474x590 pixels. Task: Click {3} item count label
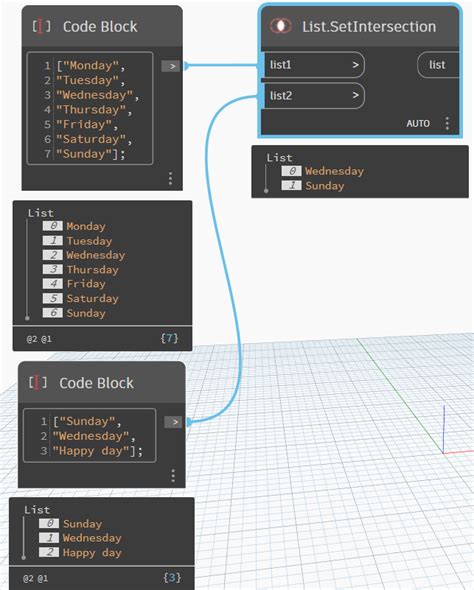tap(172, 578)
